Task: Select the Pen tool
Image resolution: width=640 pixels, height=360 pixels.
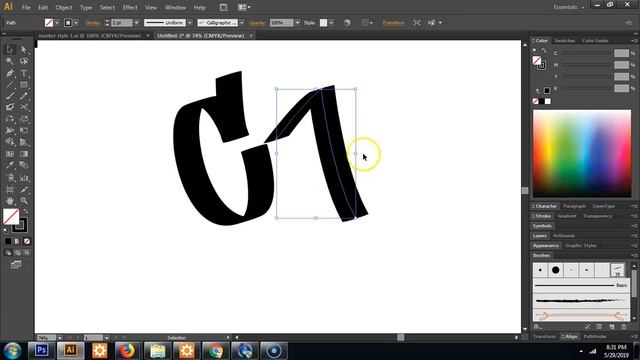Action: [10, 73]
